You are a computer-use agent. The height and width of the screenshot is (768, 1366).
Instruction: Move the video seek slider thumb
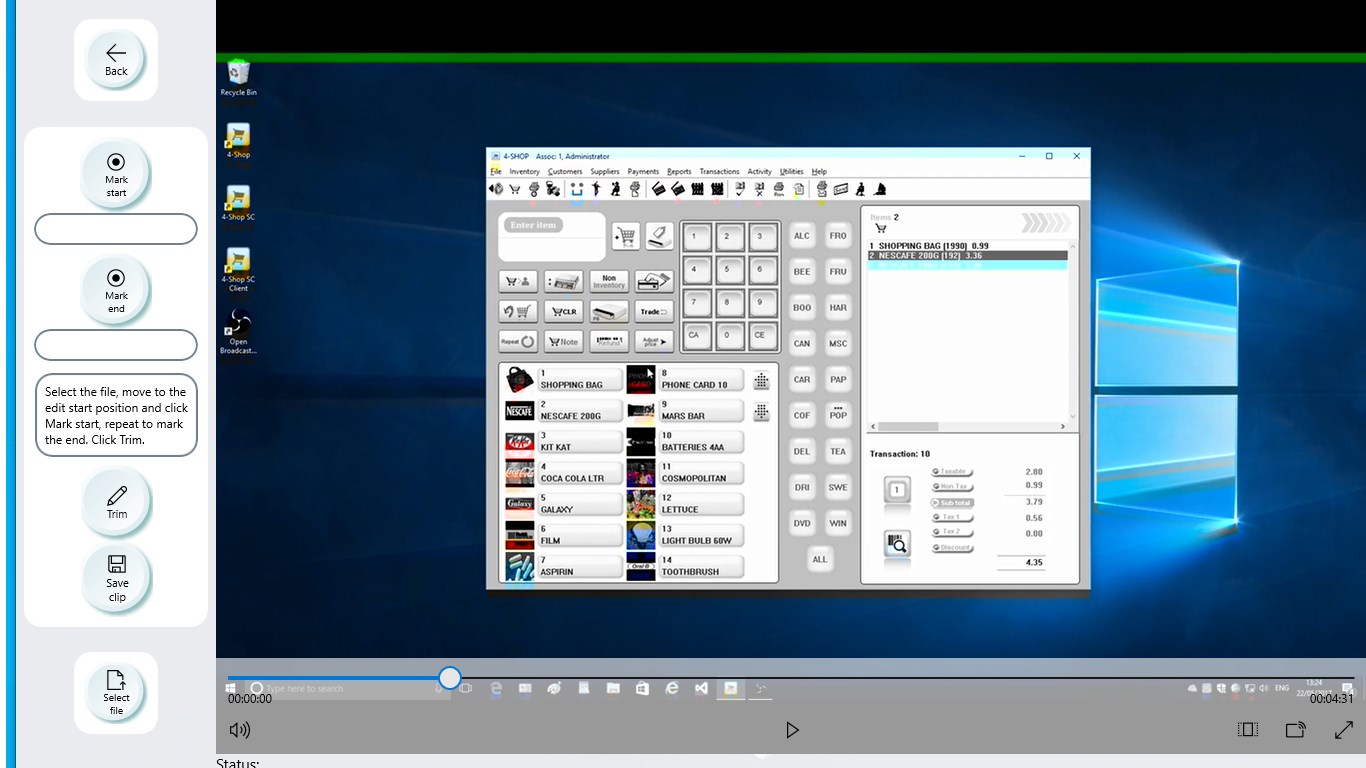pos(450,678)
